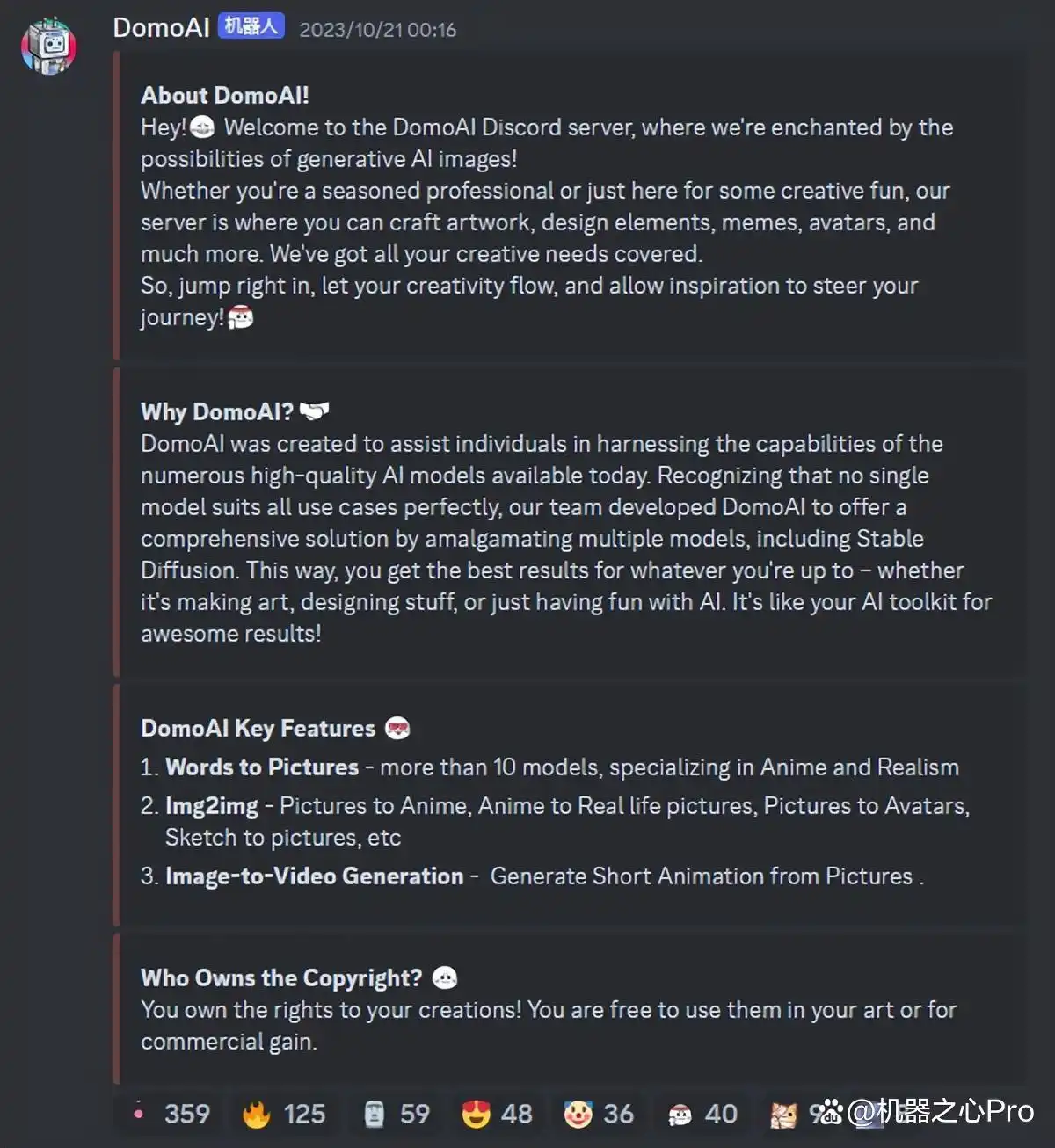Add the clown face reaction with 36
The image size is (1055, 1148).
(x=599, y=1114)
